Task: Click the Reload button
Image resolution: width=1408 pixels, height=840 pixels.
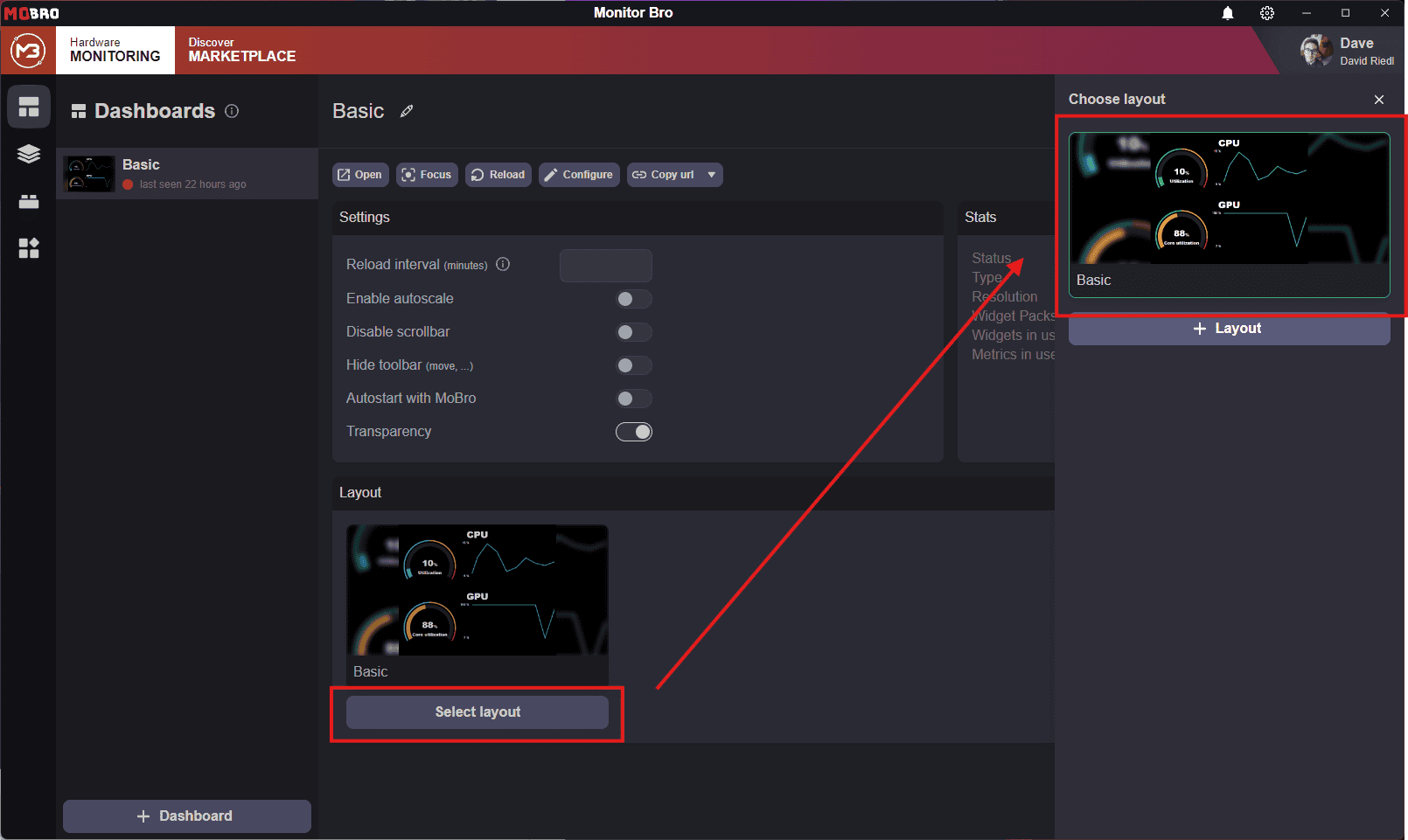Action: point(498,175)
